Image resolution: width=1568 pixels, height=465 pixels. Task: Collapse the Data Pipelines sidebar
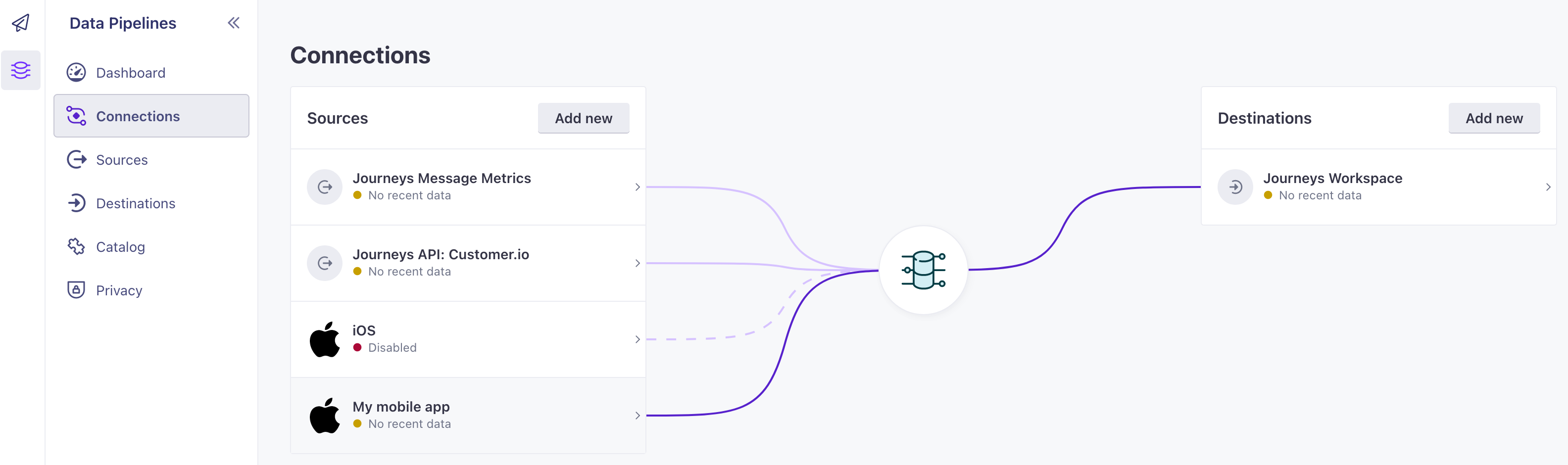[x=234, y=23]
